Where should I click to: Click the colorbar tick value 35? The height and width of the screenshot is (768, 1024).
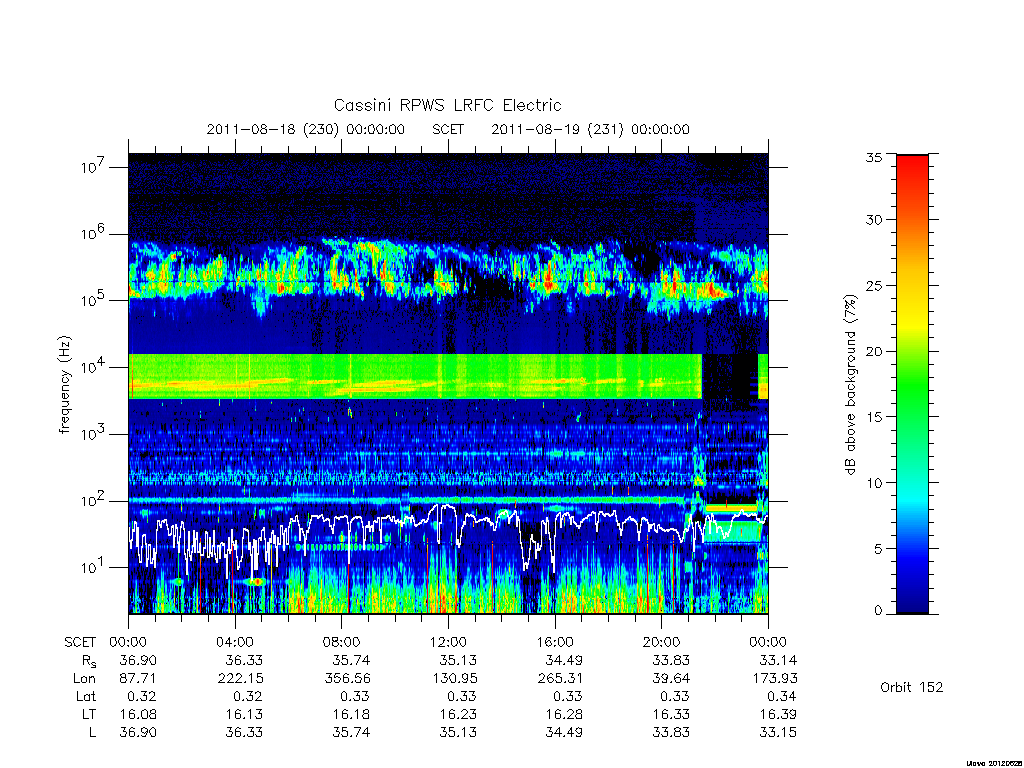coord(874,157)
